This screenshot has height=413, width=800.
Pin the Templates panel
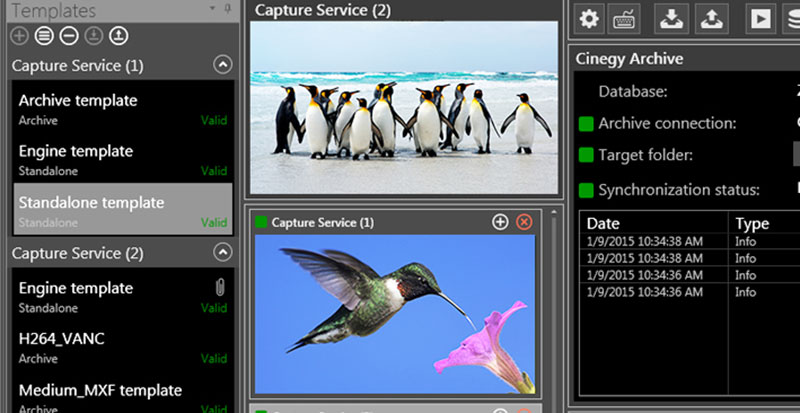coord(228,9)
